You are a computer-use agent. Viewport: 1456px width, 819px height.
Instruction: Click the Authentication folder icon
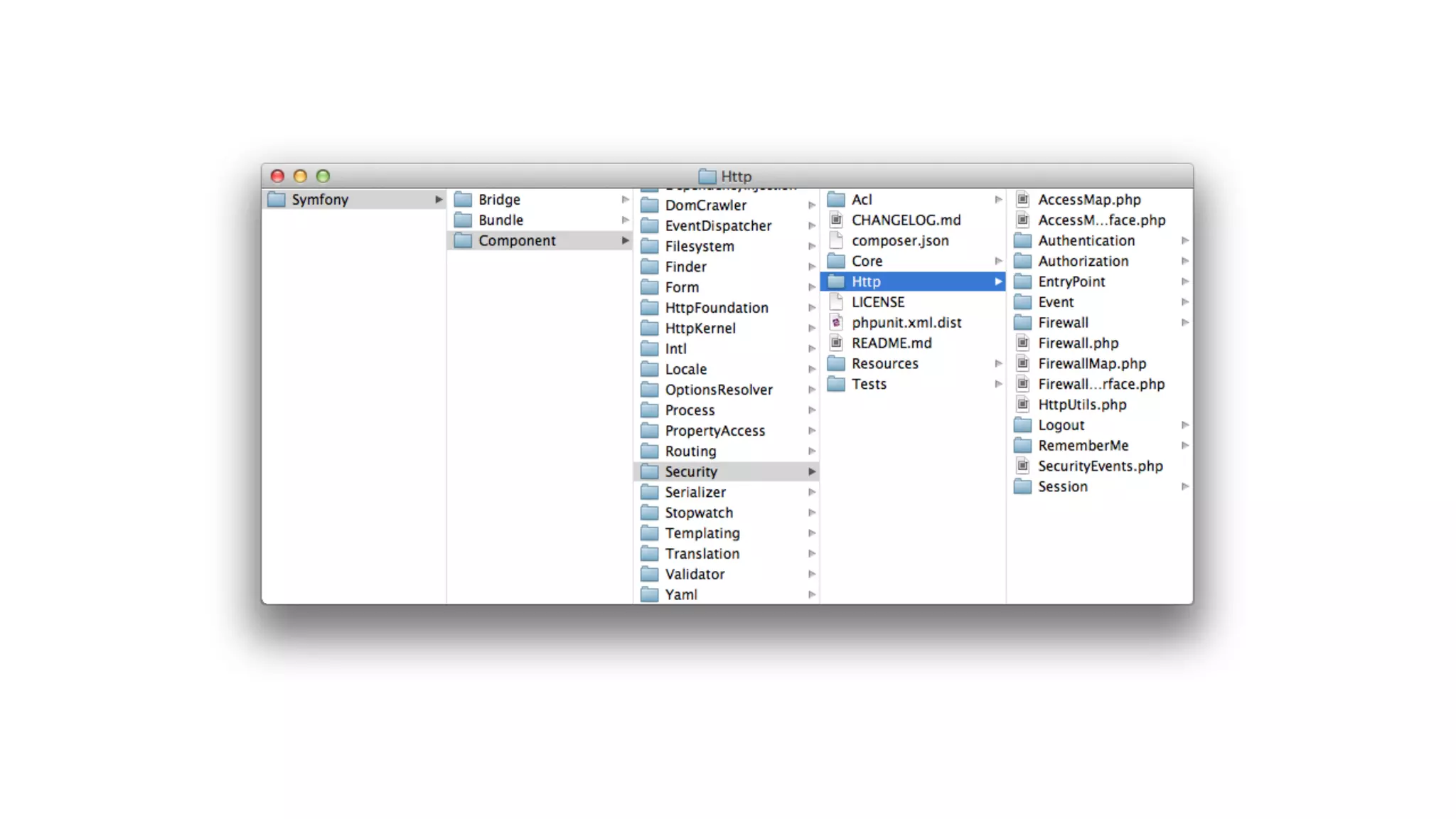point(1022,241)
